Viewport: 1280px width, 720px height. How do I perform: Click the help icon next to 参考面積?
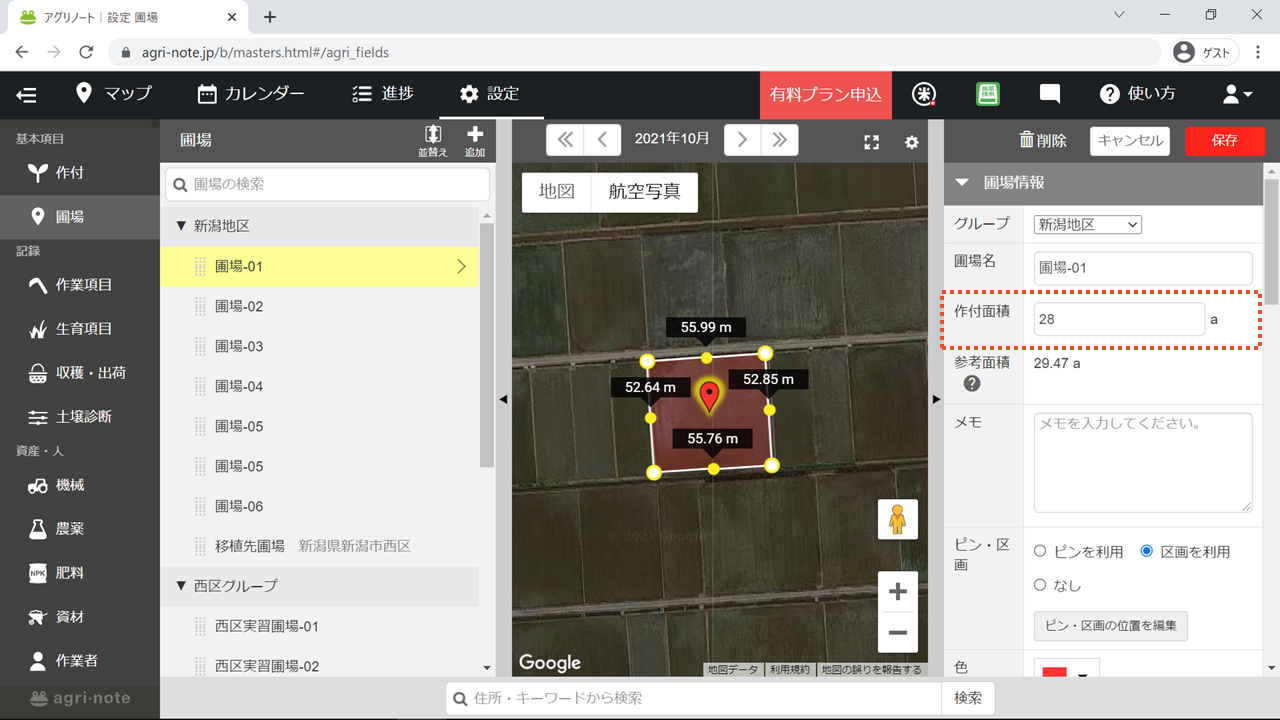coord(971,383)
